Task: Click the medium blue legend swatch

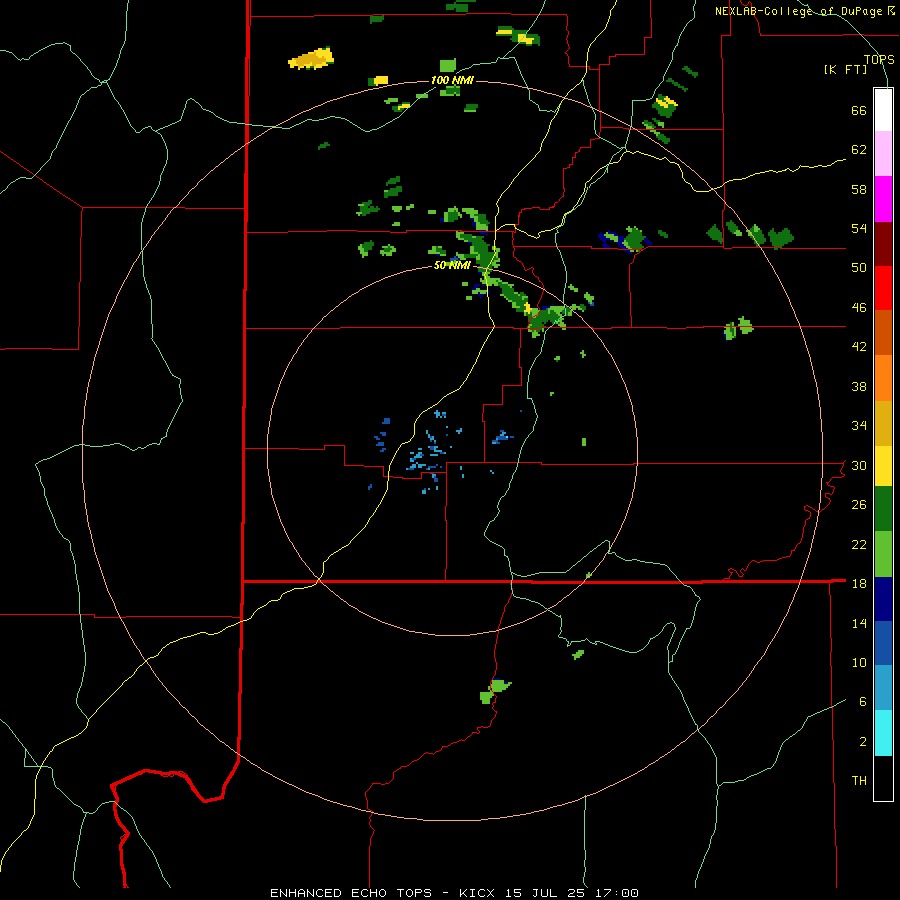Action: point(883,643)
